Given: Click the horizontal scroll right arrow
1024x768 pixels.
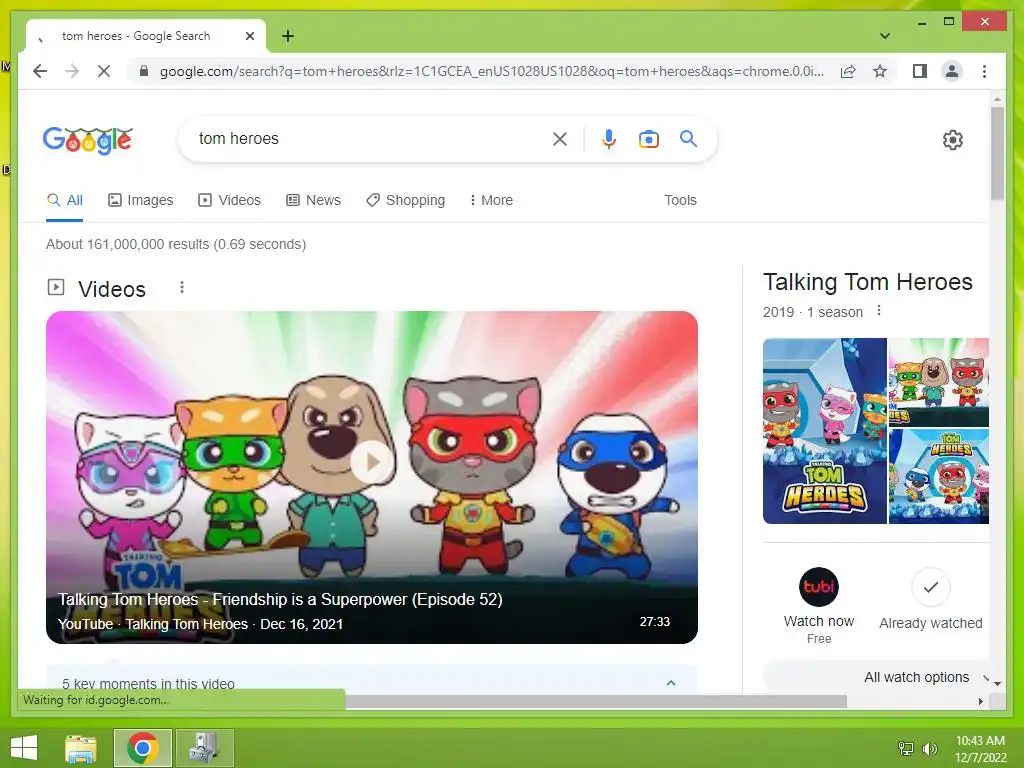Looking at the screenshot, I should [980, 701].
